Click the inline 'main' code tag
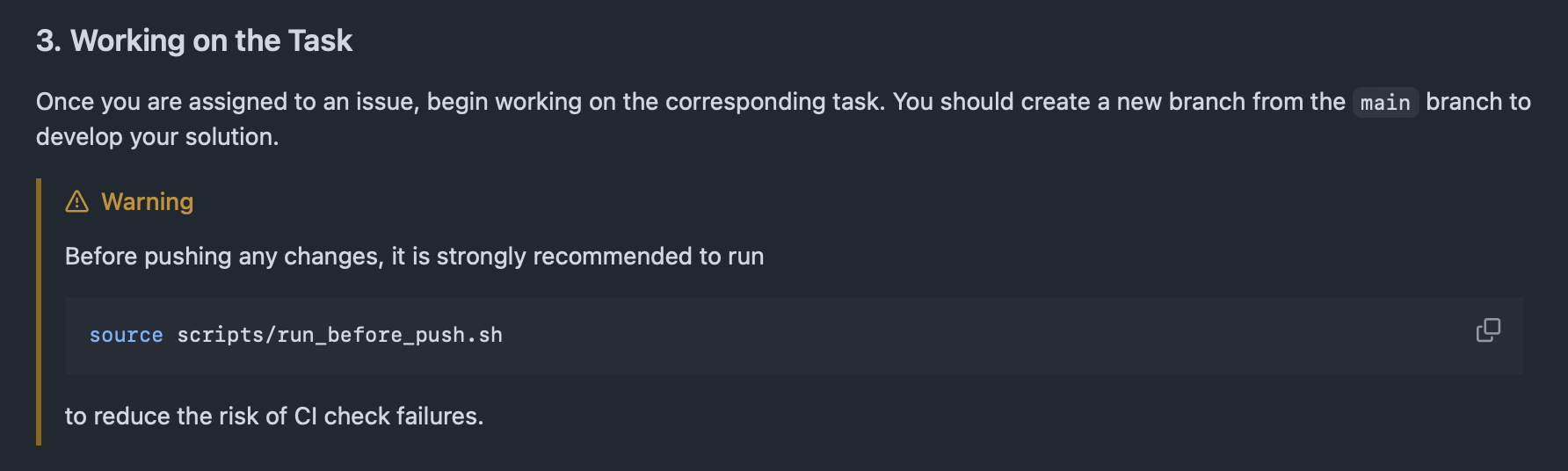Image resolution: width=1568 pixels, height=471 pixels. (x=1385, y=103)
